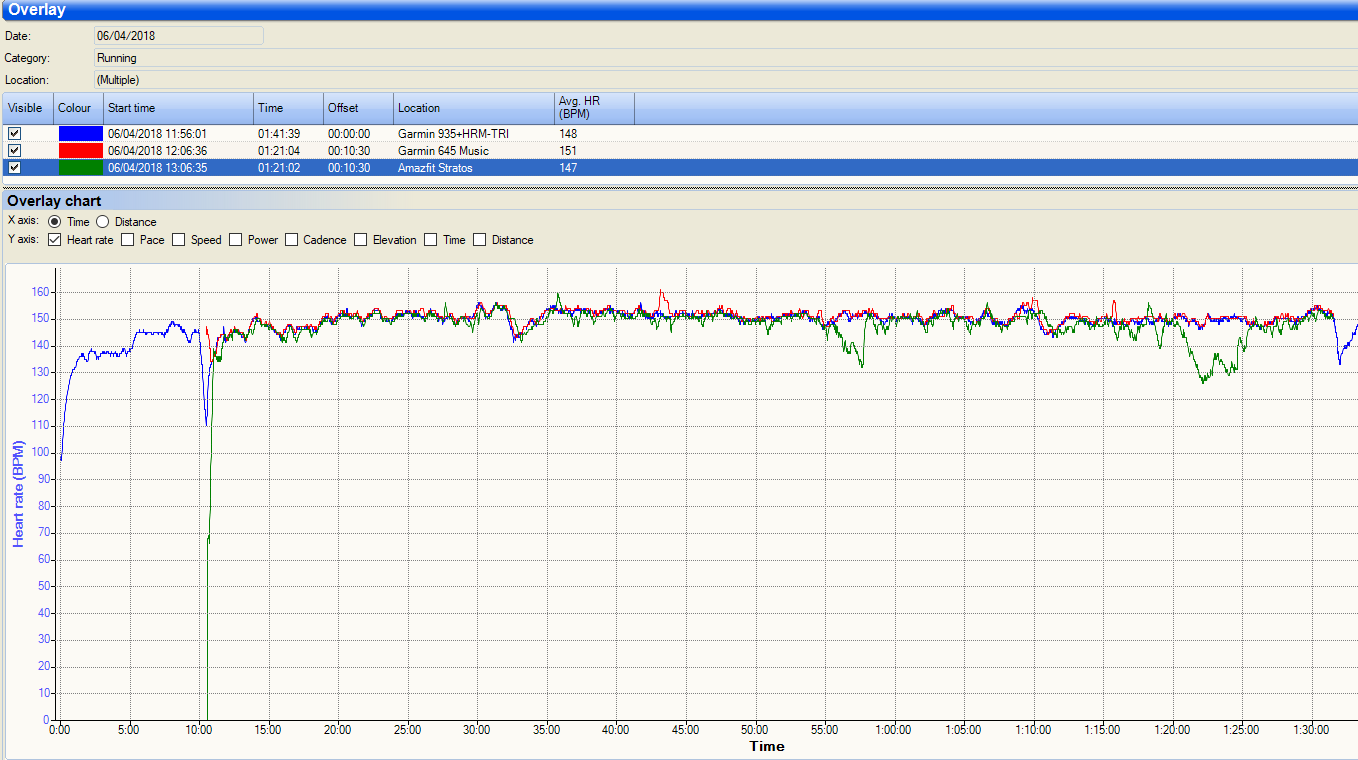Uncheck visibility for Garmin 935+HRM-TRI row

click(14, 133)
